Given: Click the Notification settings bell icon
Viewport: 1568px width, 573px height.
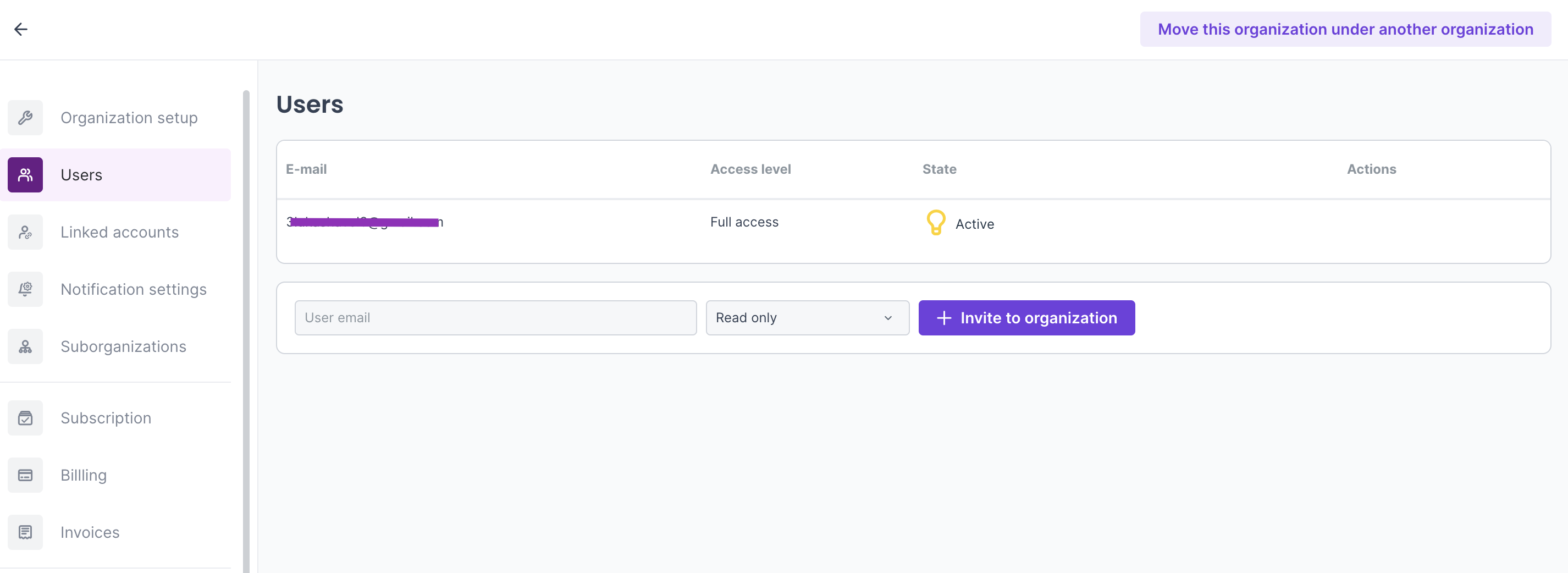Looking at the screenshot, I should coord(25,289).
